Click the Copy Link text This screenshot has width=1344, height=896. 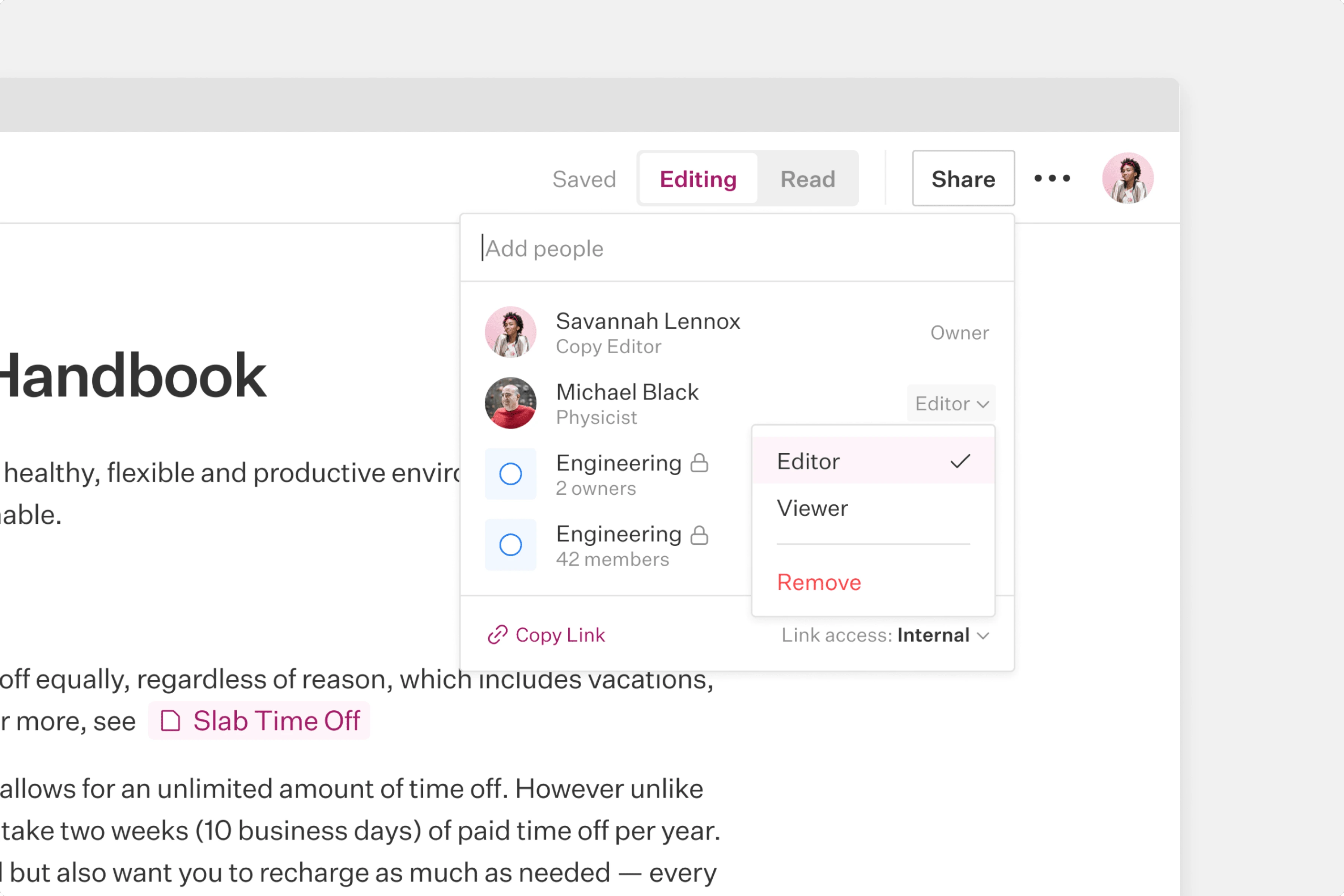coord(560,635)
